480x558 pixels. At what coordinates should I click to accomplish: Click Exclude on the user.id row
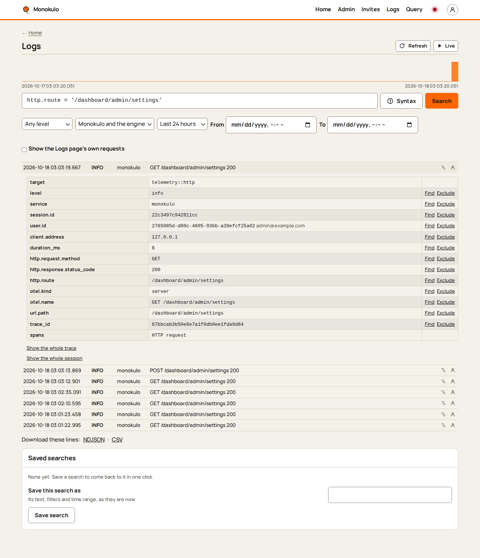pos(446,226)
